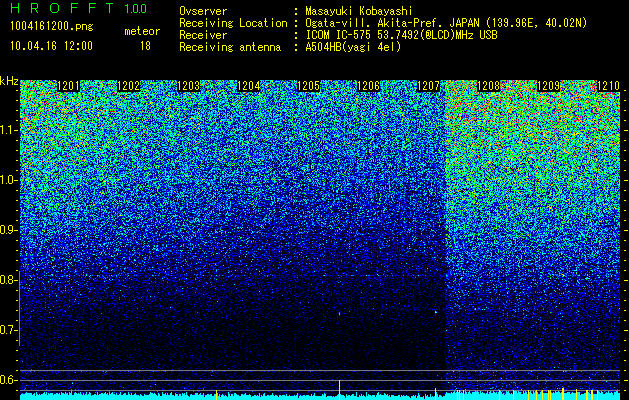
Task: Click the date stamp 10.04.16 12:00
Action: pos(51,46)
